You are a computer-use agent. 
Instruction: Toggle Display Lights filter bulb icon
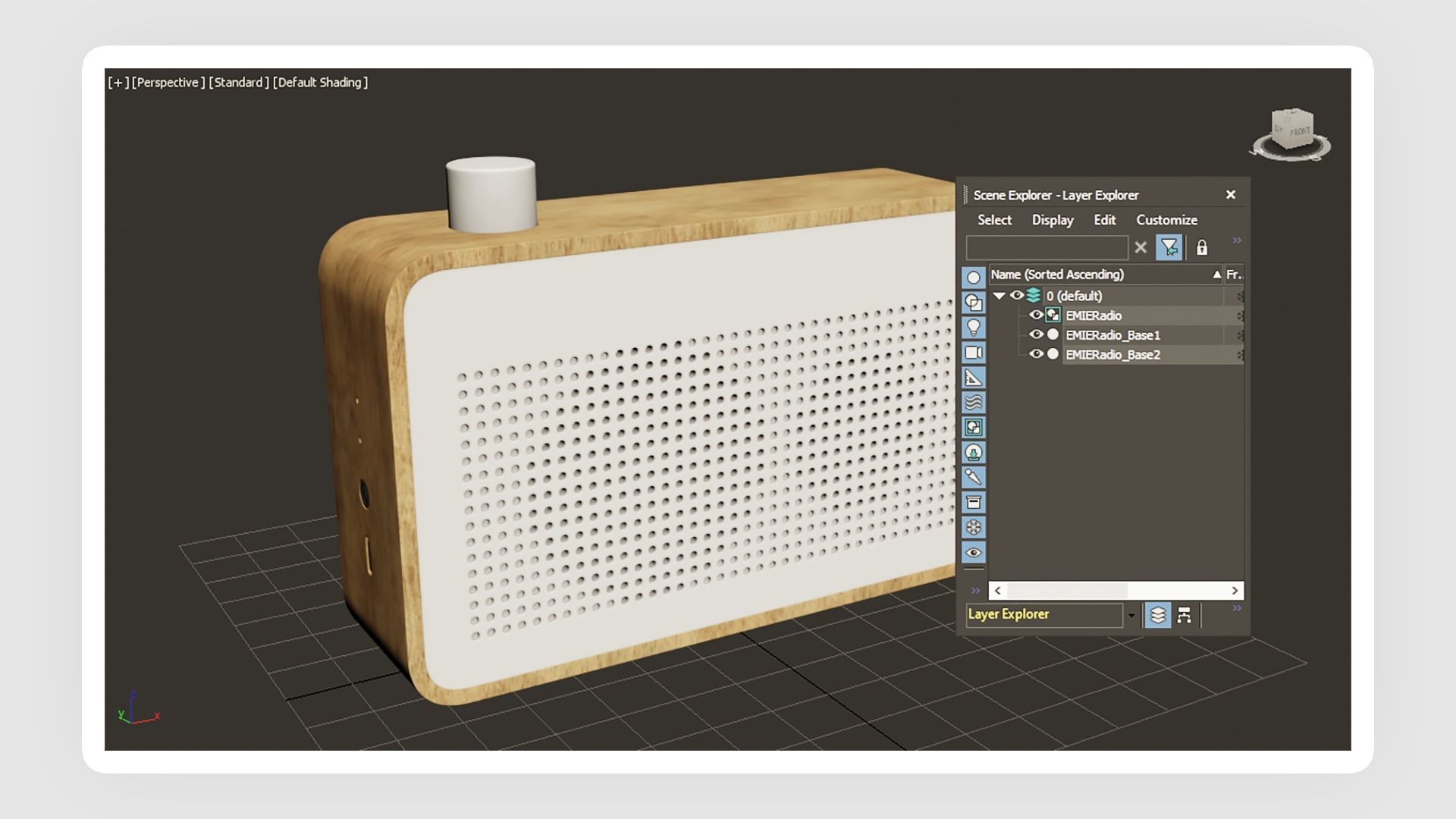pos(974,328)
